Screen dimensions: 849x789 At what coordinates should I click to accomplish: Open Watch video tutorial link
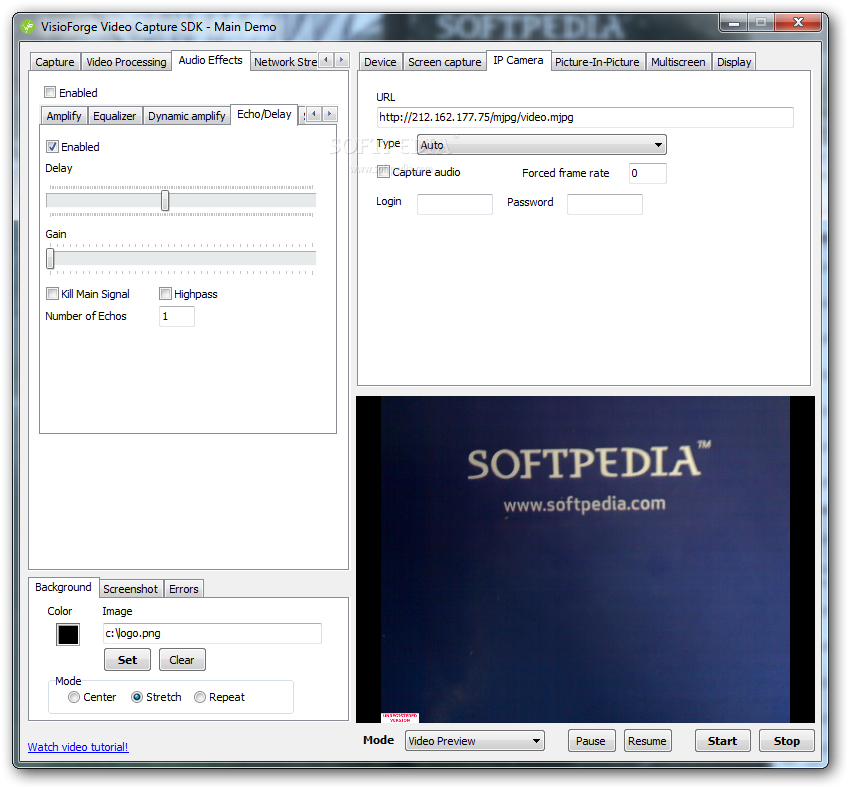tap(78, 747)
